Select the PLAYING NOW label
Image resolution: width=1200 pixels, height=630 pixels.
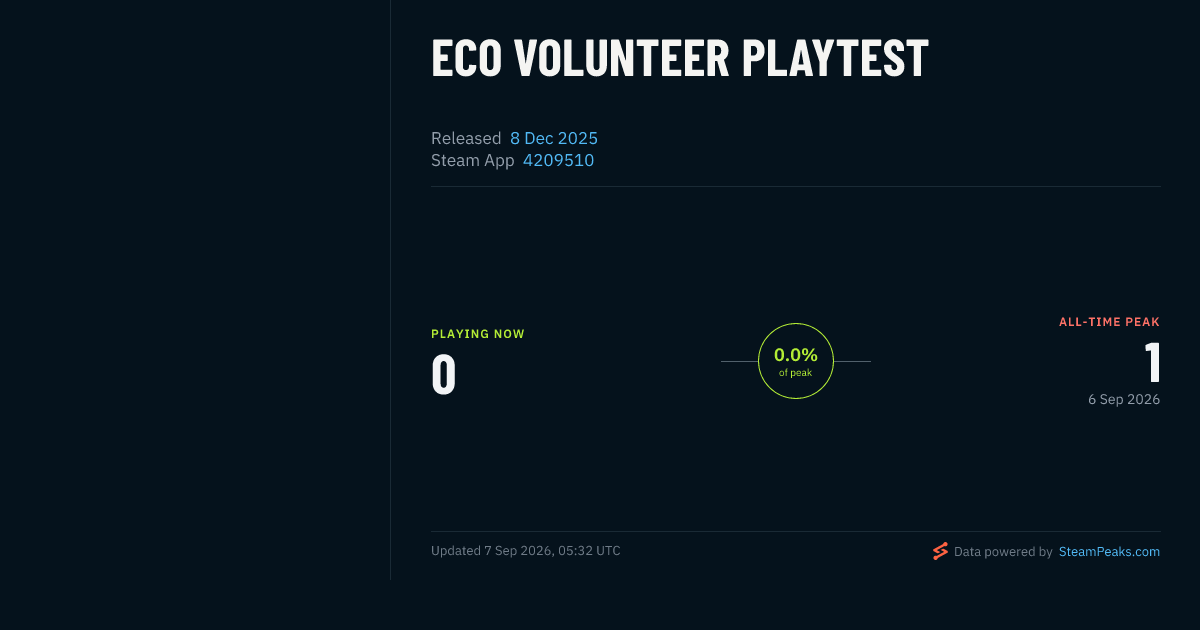click(x=478, y=334)
